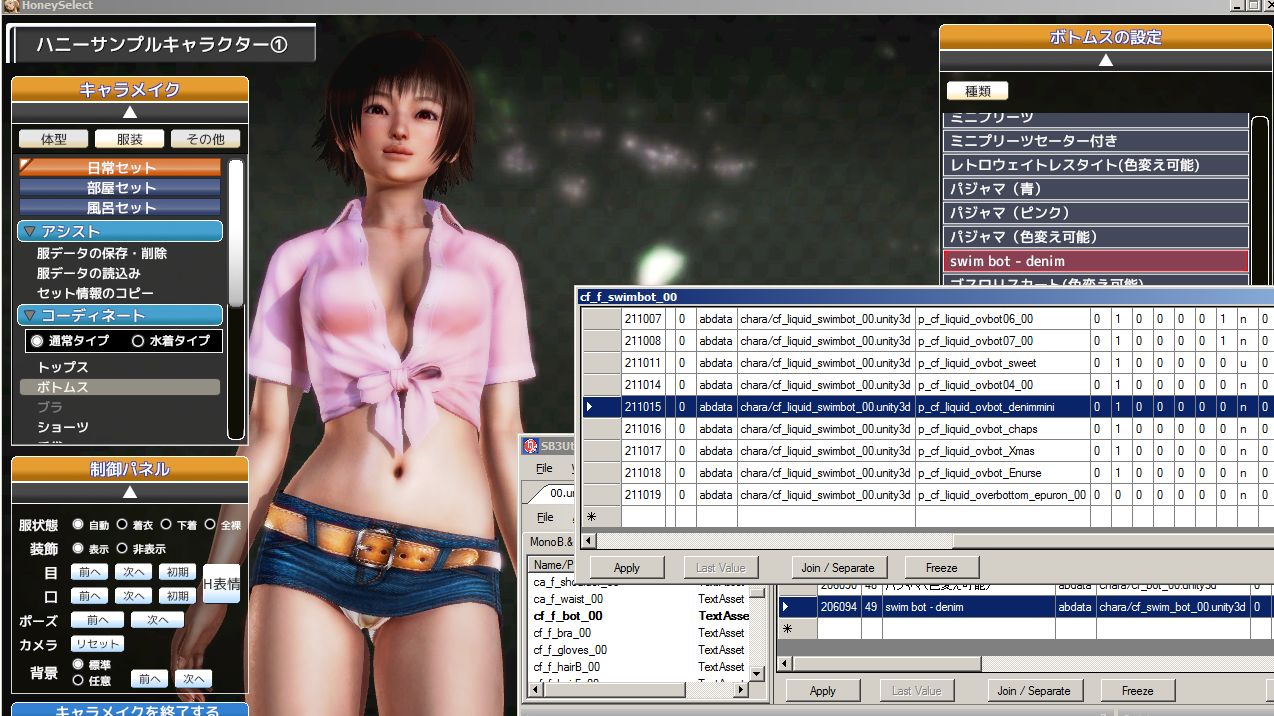
Task: Set 服状態 to 下着
Action: tap(166, 524)
